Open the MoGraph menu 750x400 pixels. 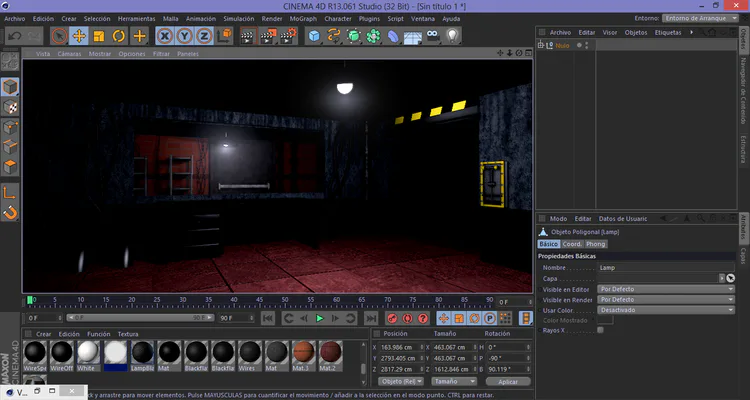(303, 19)
